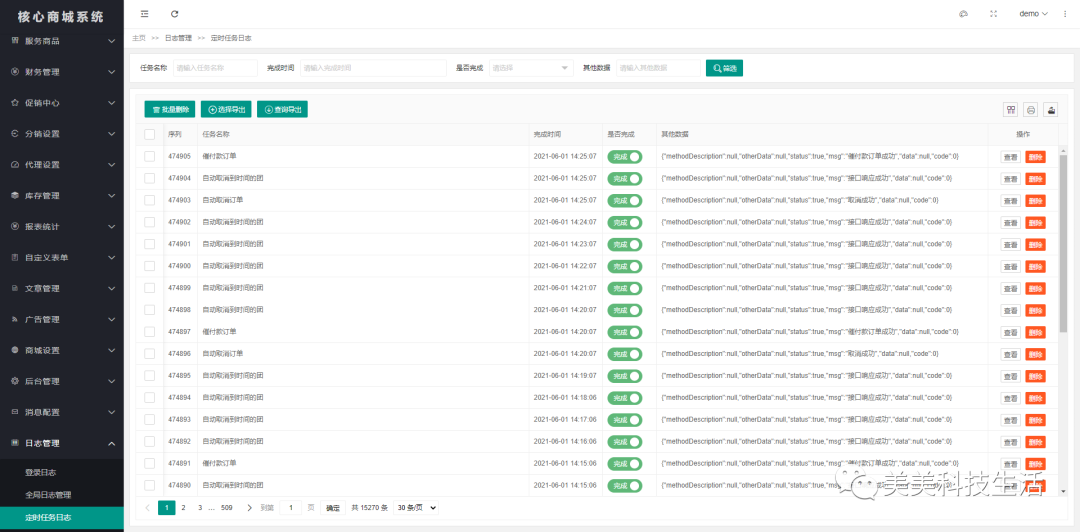This screenshot has width=1080, height=532.
Task: Toggle 完成 switch for row 474904
Action: coord(624,178)
